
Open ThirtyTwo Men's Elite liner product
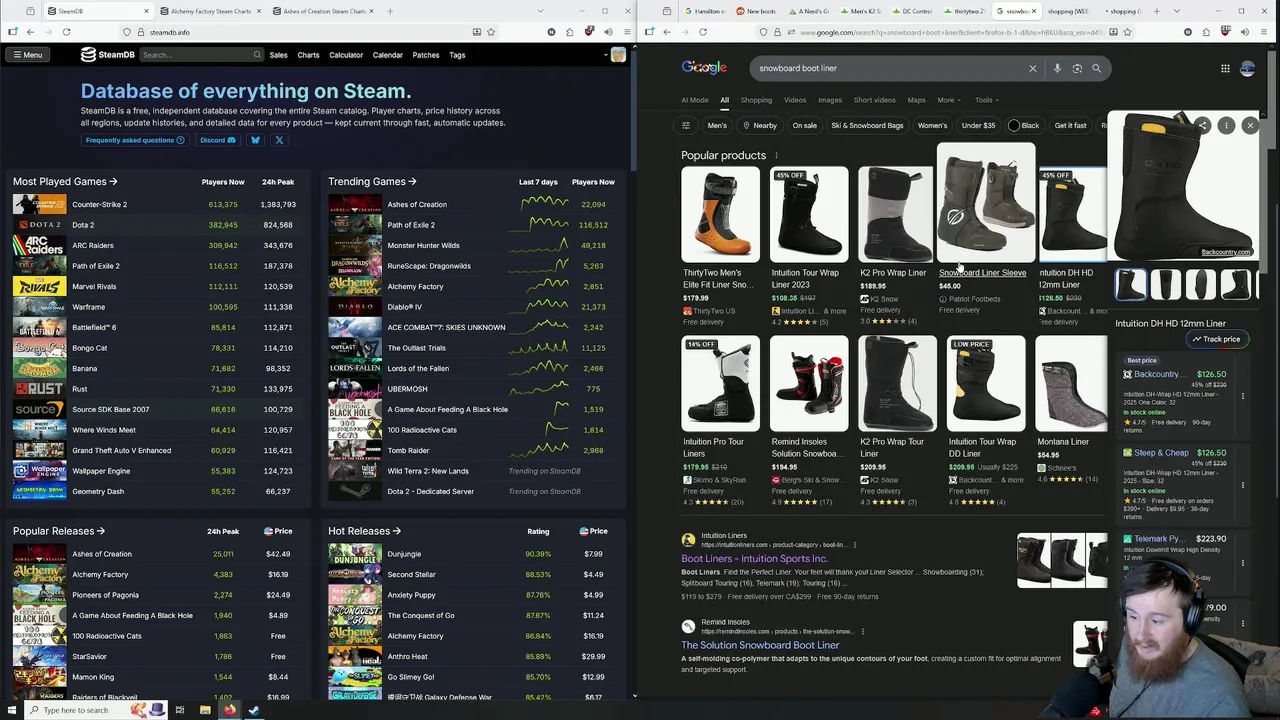(x=719, y=247)
